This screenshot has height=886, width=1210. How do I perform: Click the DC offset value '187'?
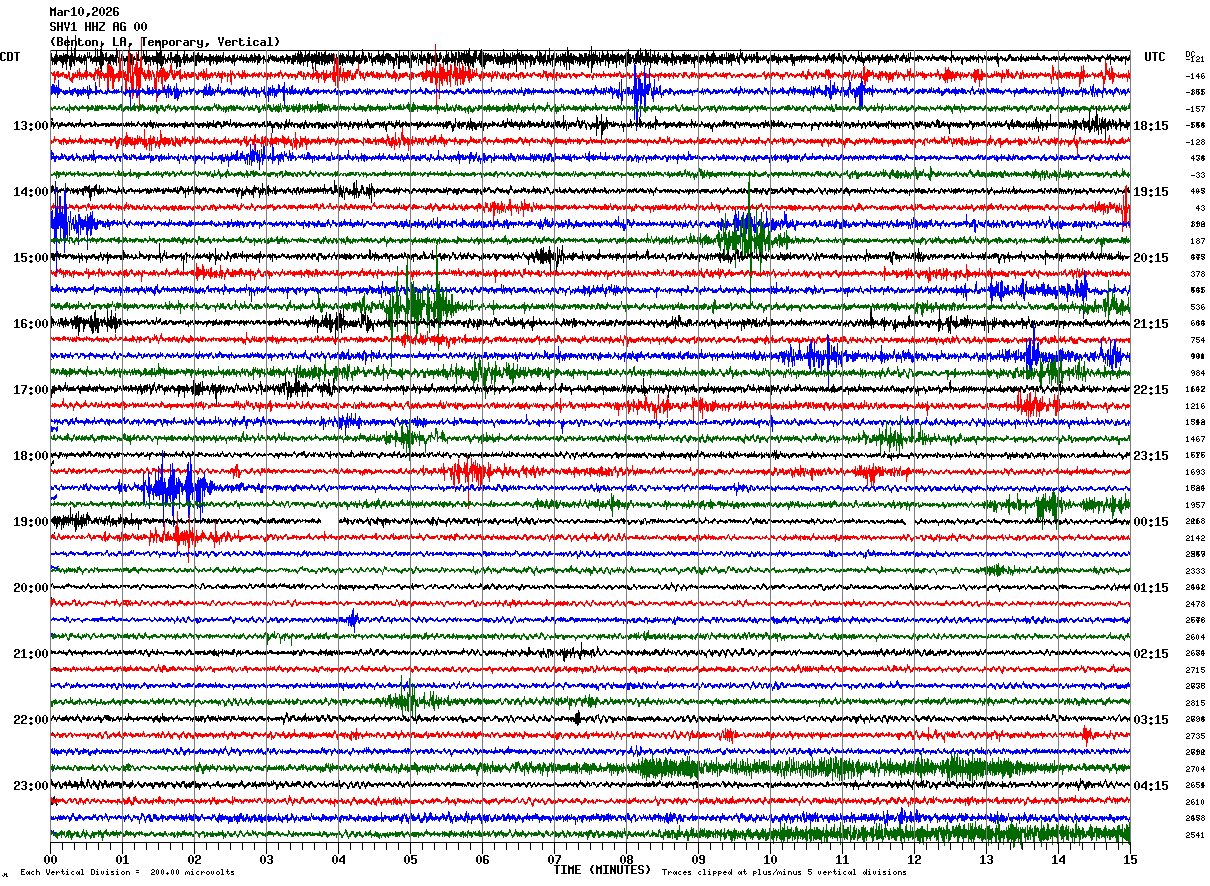point(1197,241)
